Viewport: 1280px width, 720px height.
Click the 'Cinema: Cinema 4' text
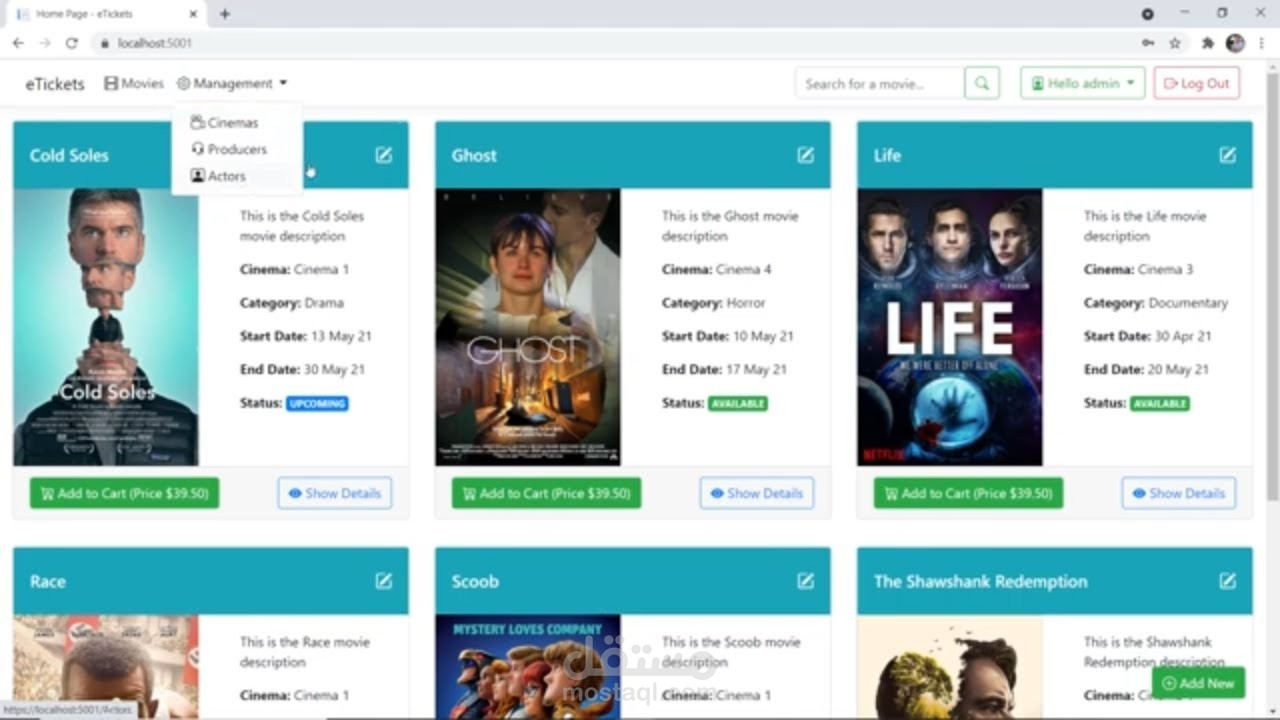point(717,269)
